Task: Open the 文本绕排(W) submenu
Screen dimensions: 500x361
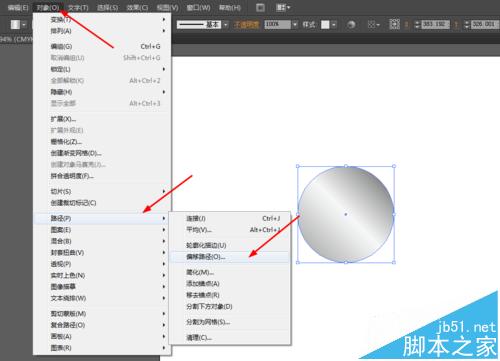Action: 102,298
